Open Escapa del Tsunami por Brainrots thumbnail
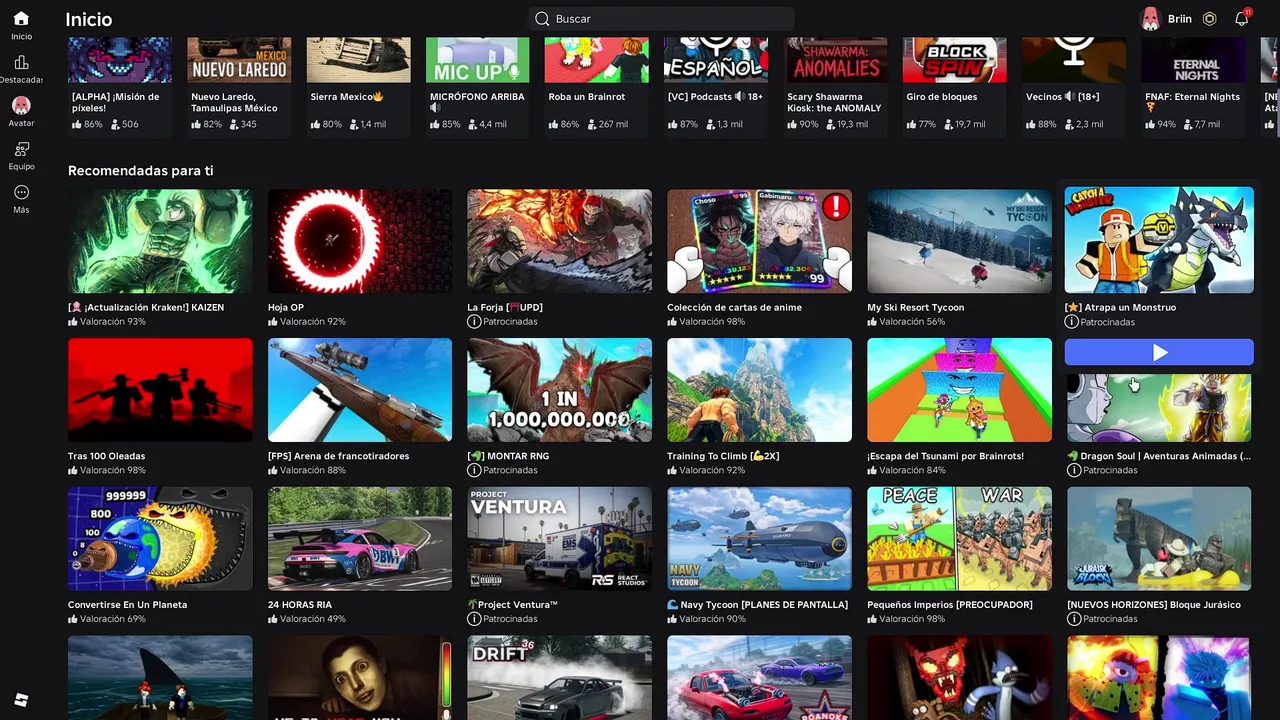Viewport: 1280px width, 720px height. (x=959, y=390)
